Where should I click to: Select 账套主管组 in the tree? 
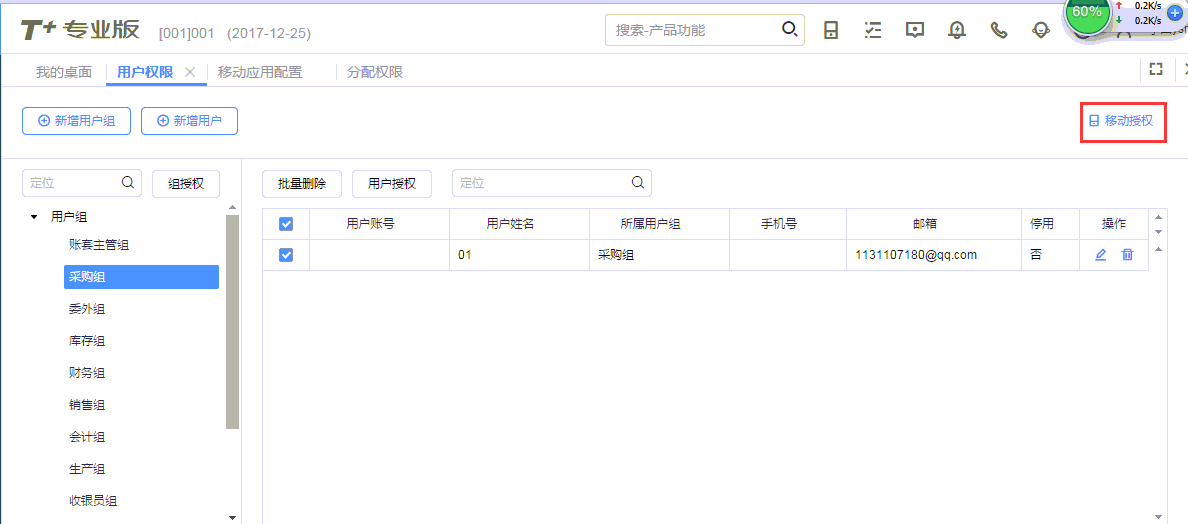pyautogui.click(x=98, y=245)
